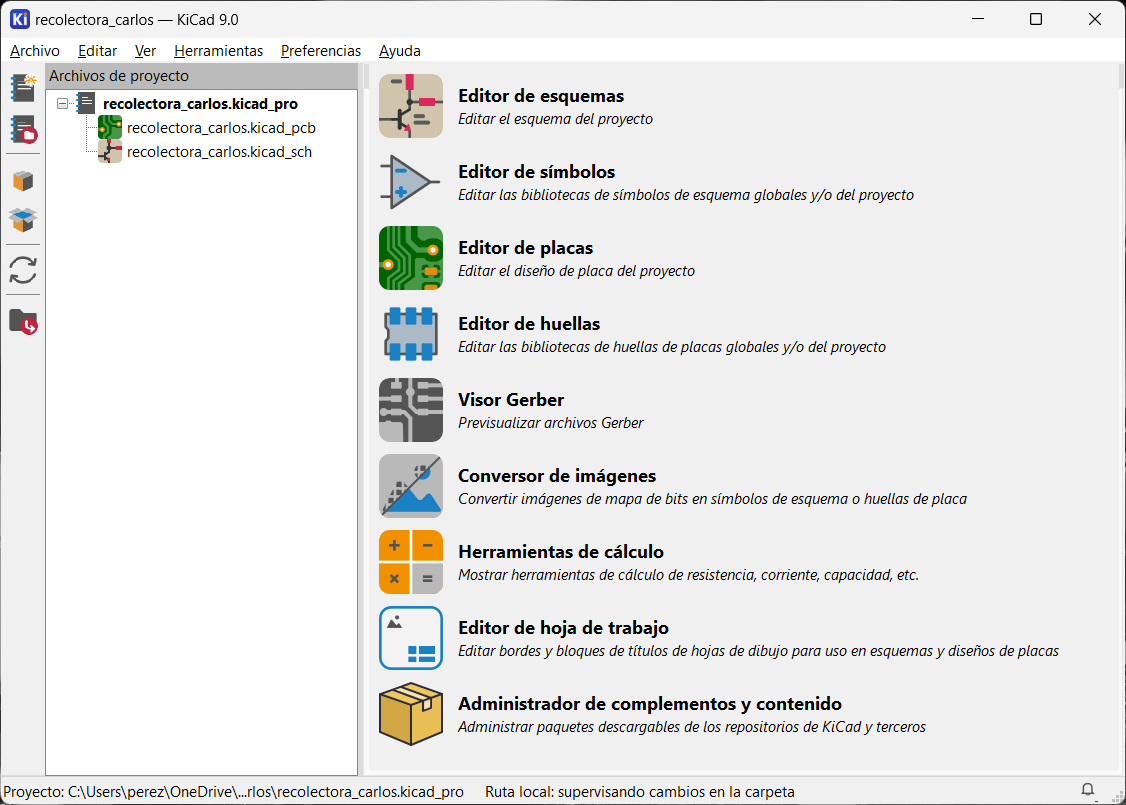1126x805 pixels.
Task: Open the Editar menu
Action: click(x=98, y=51)
